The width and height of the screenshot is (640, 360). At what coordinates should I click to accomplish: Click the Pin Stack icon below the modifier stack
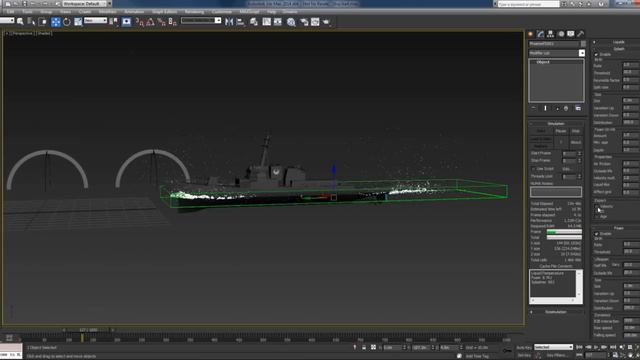[533, 108]
